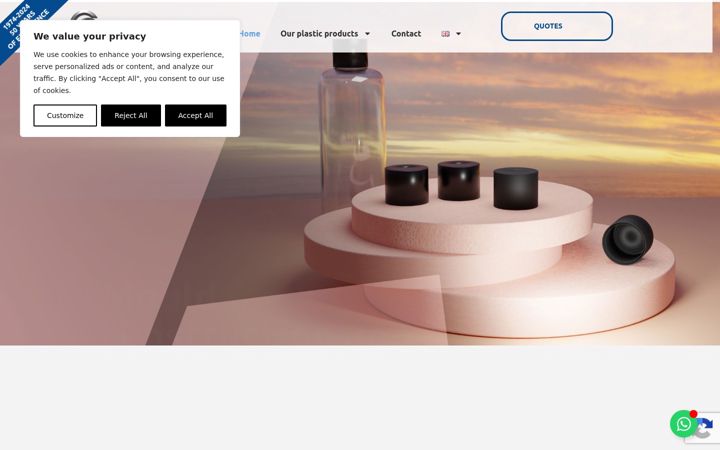Go to the Contact page

click(x=406, y=34)
